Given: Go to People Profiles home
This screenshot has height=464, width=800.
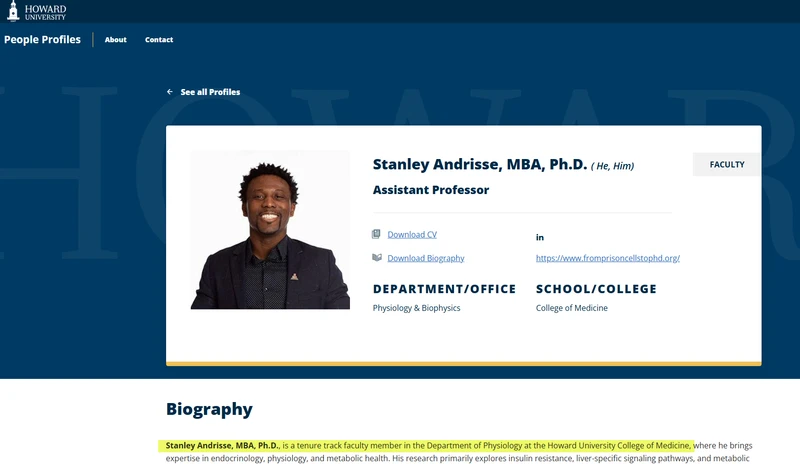Looking at the screenshot, I should [x=42, y=39].
